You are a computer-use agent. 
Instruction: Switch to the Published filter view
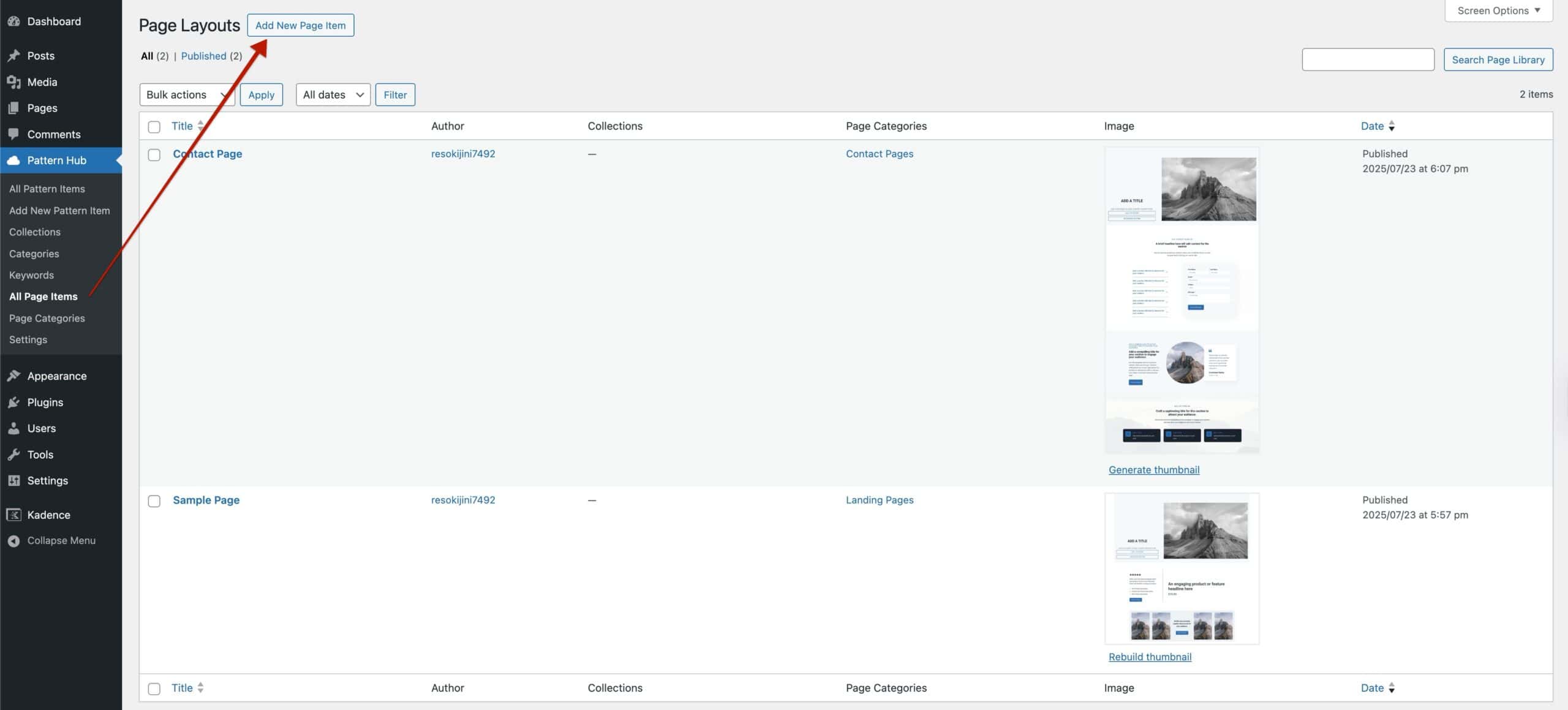click(204, 55)
